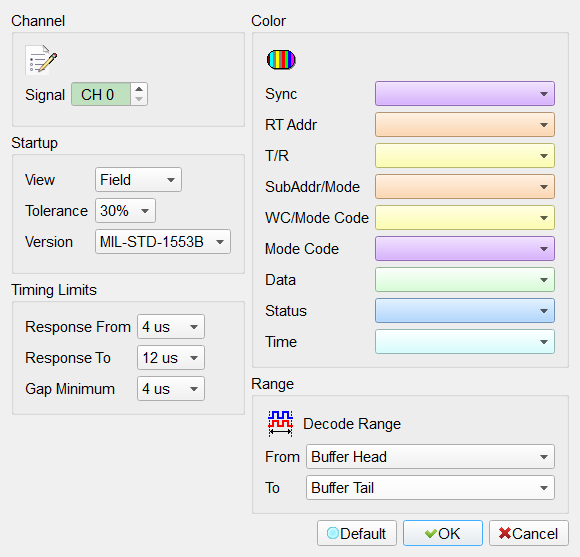Screen dimensions: 580x557
Task: Open the Response From dropdown
Action: (171, 327)
